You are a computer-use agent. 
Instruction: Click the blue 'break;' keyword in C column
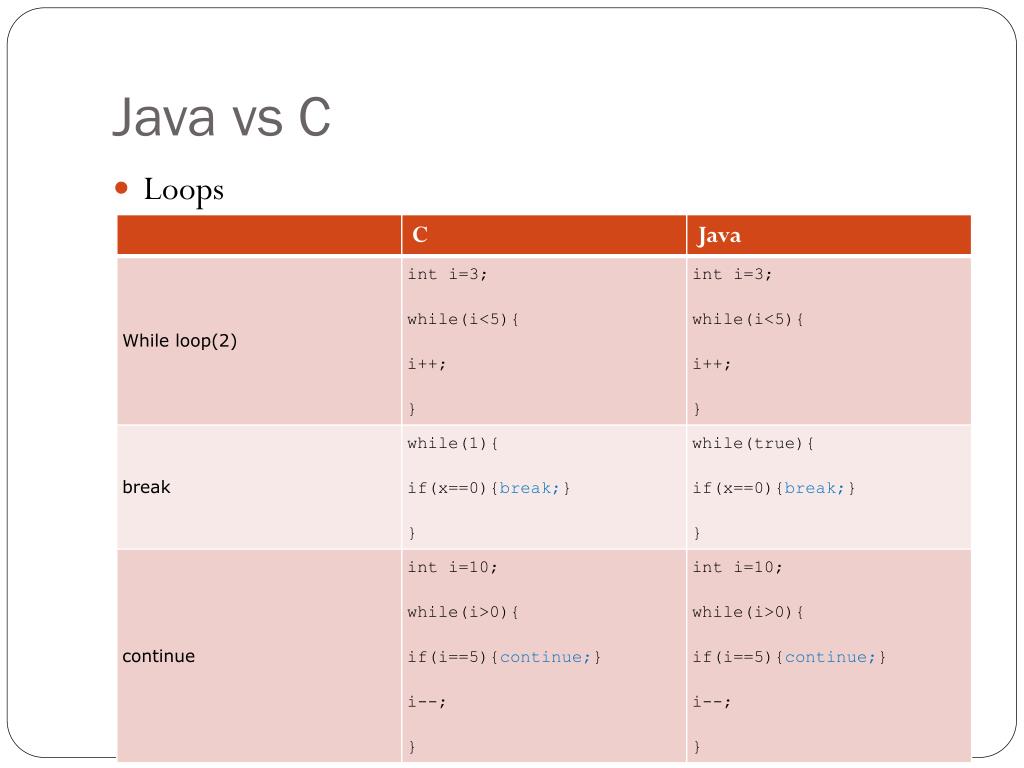pos(530,488)
